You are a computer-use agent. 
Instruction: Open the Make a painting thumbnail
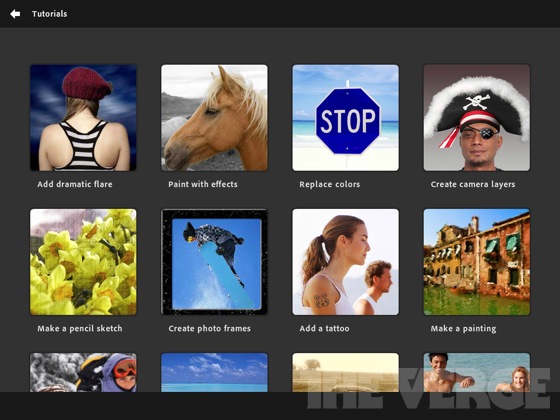coord(477,262)
